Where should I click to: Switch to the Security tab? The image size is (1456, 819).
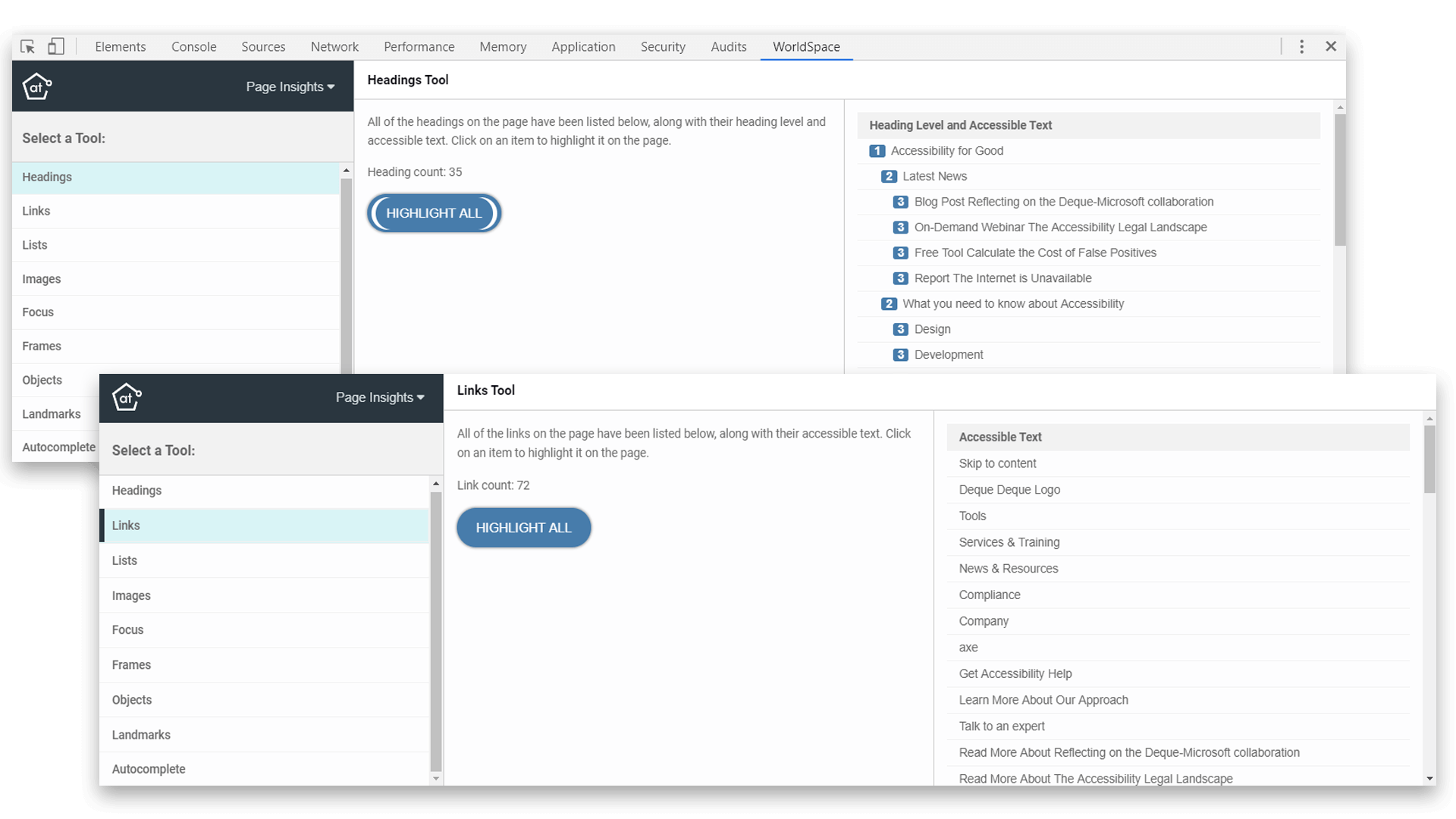point(663,47)
